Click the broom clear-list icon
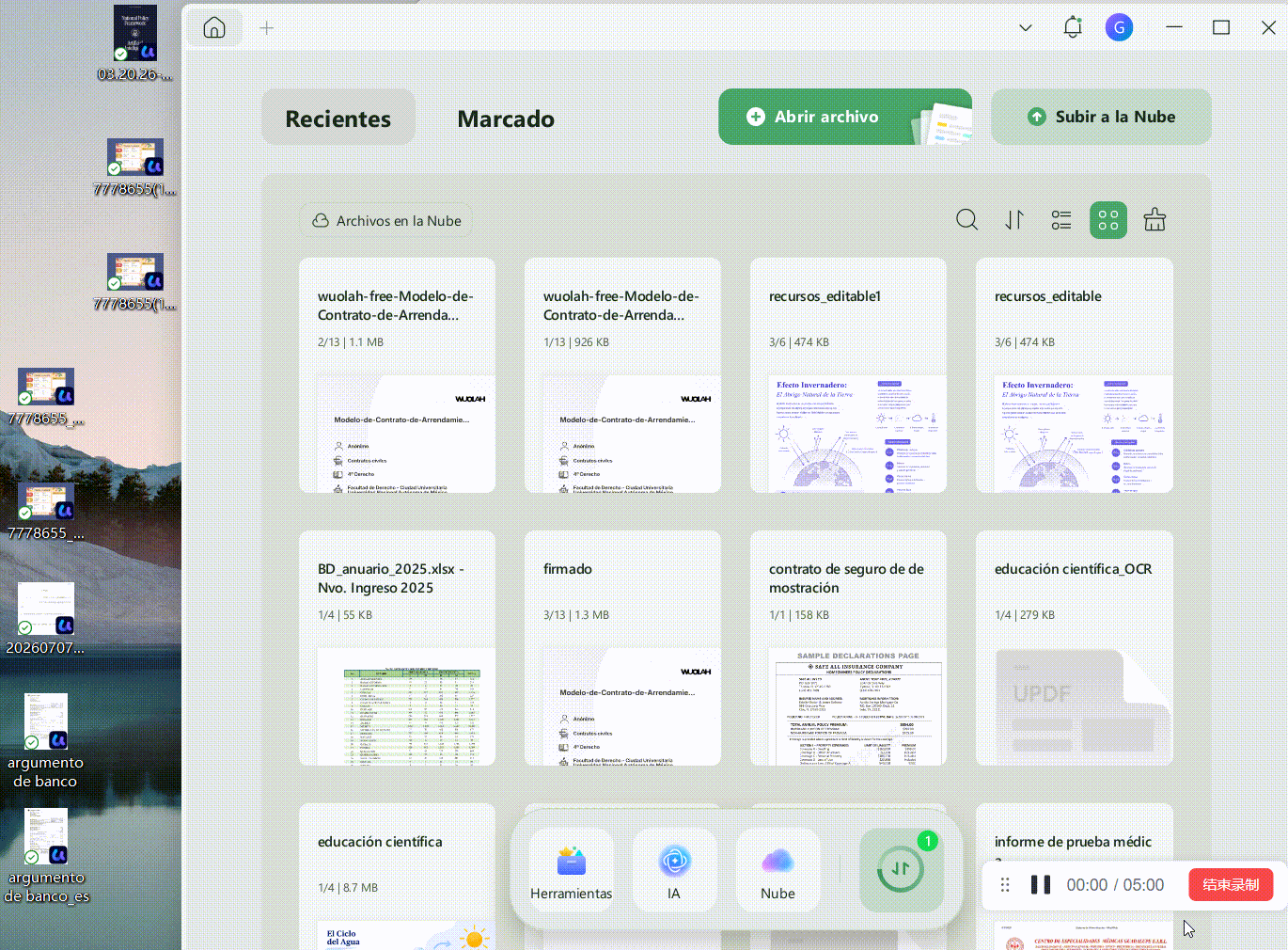1288x950 pixels. tap(1154, 220)
